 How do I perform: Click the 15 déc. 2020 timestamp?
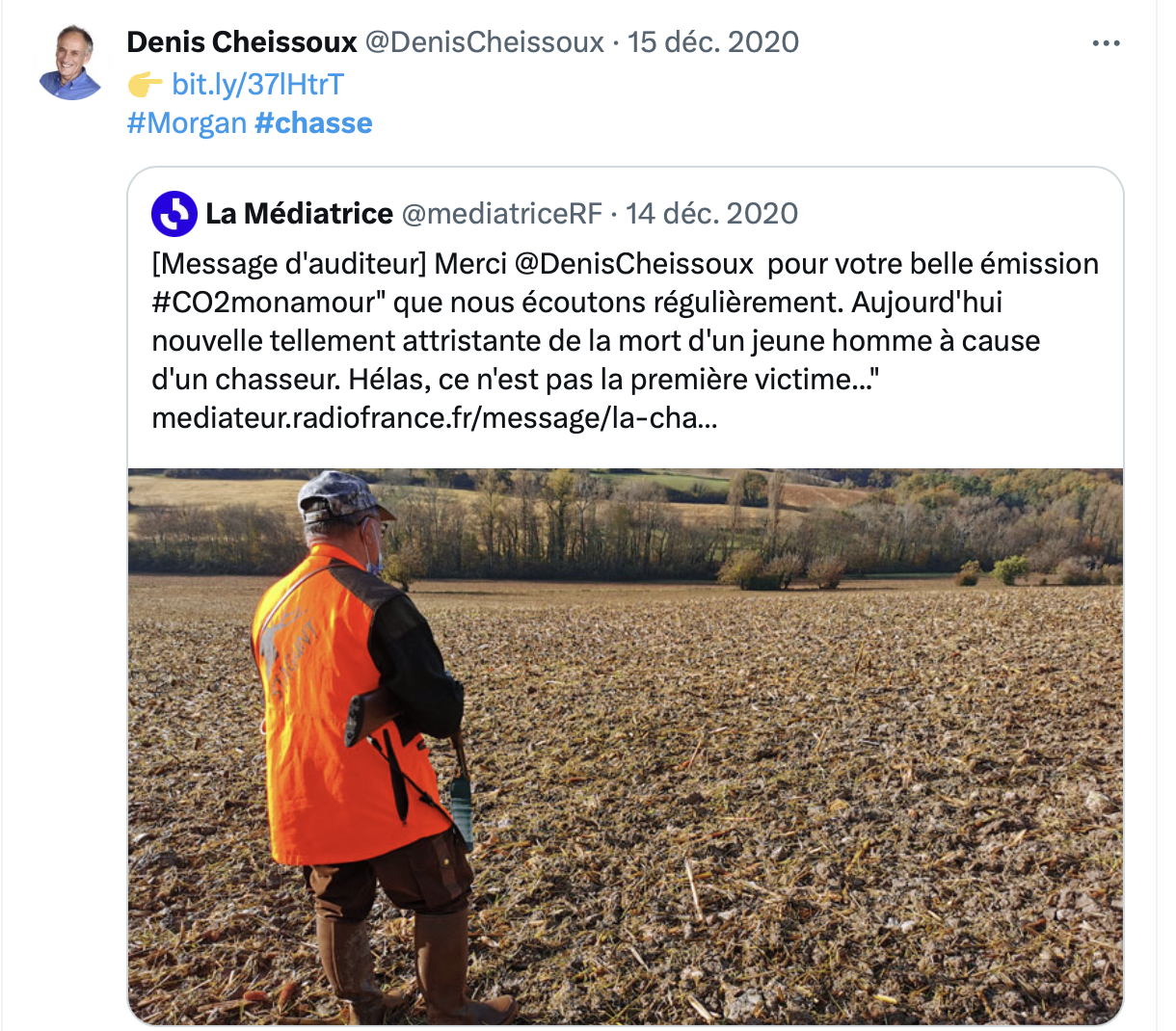click(x=713, y=42)
